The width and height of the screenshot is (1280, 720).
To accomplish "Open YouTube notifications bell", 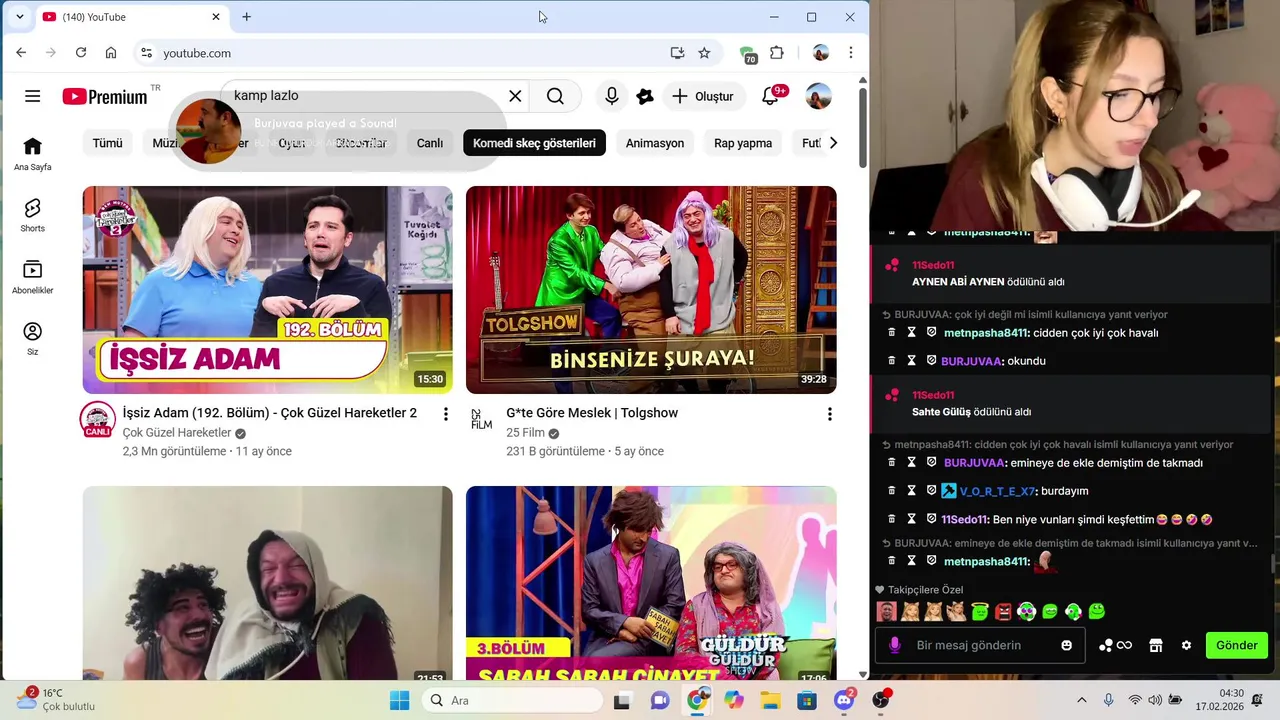I will click(x=770, y=96).
